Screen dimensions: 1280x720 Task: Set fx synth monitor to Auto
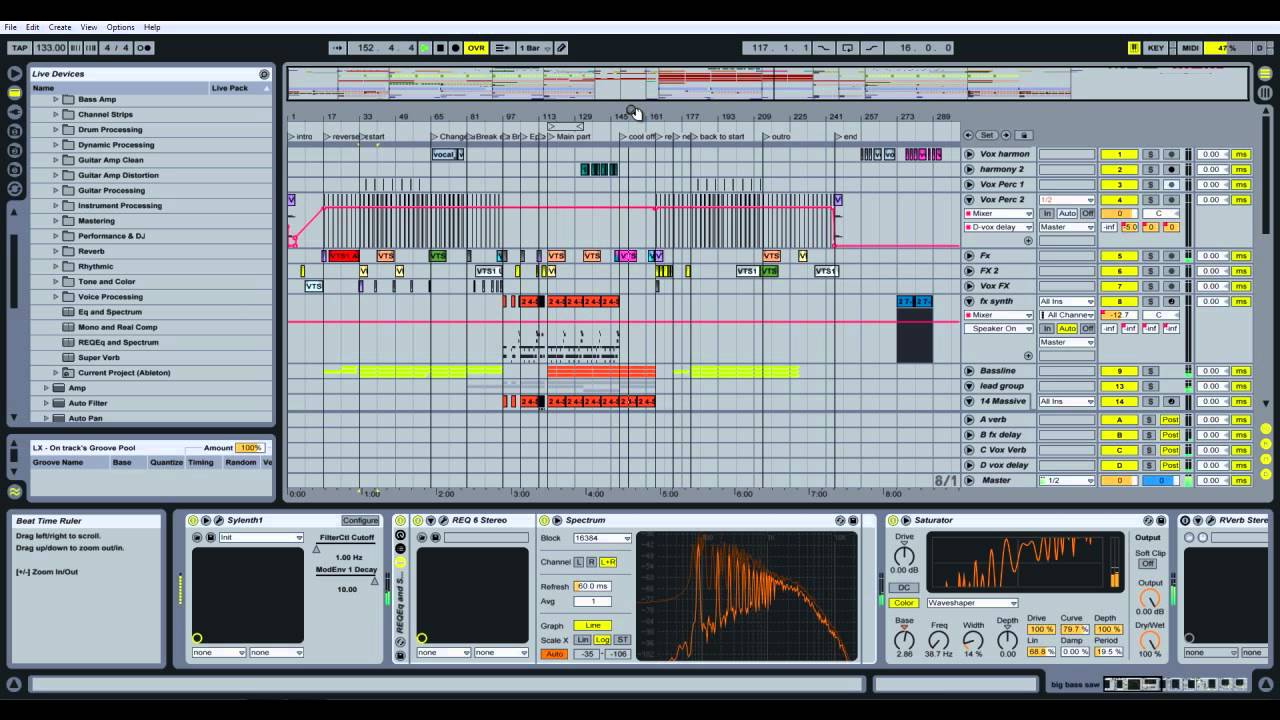click(1067, 328)
